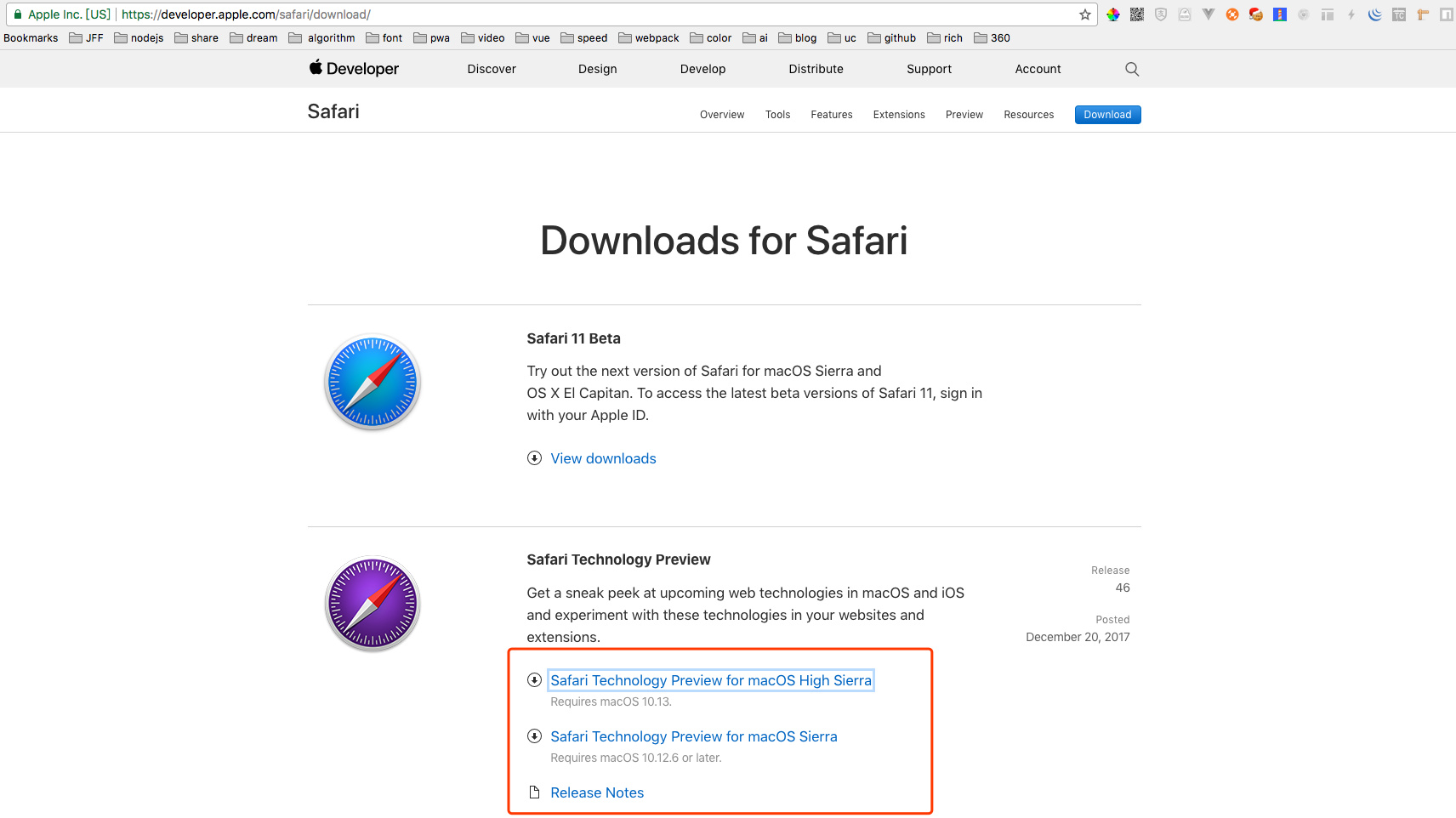
Task: Open the color wheel extension
Action: tap(1113, 14)
